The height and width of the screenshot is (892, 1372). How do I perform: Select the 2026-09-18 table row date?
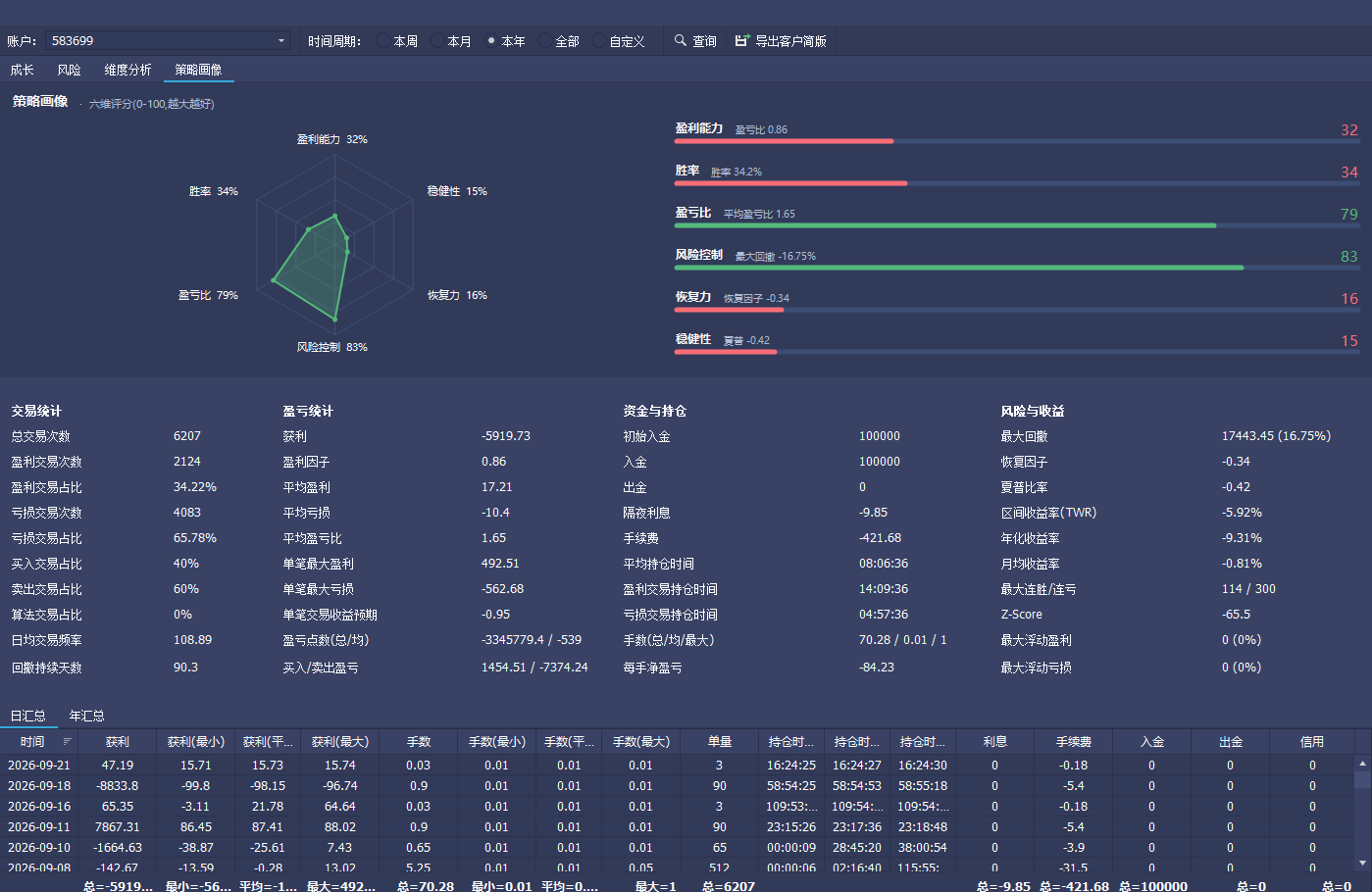(39, 786)
